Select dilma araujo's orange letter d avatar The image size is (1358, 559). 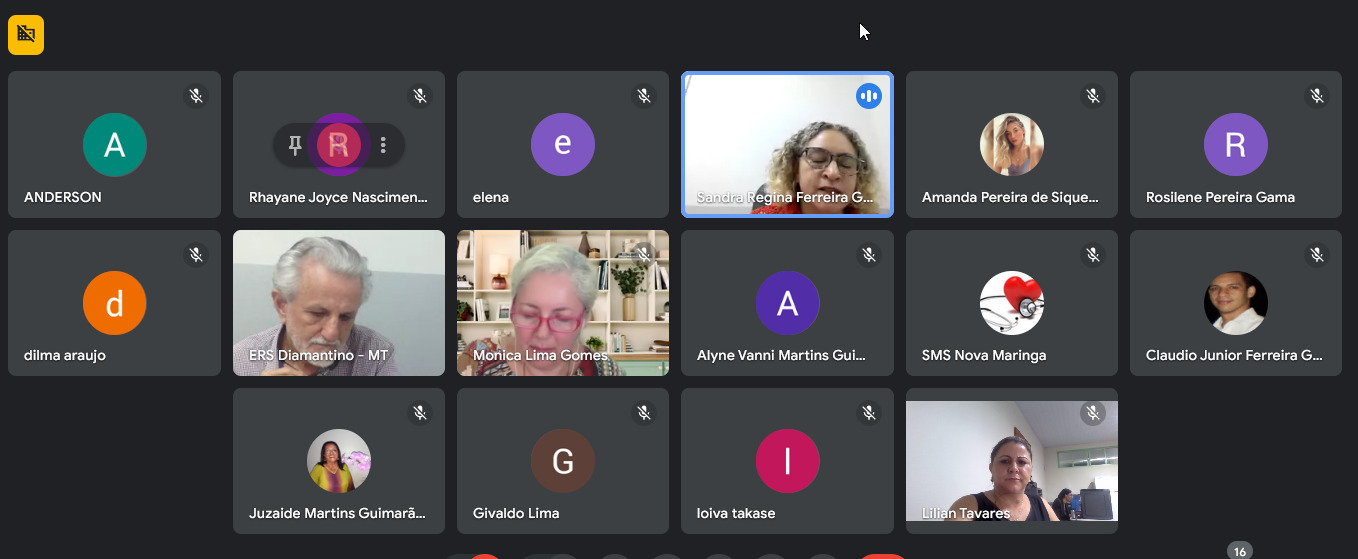click(x=115, y=303)
